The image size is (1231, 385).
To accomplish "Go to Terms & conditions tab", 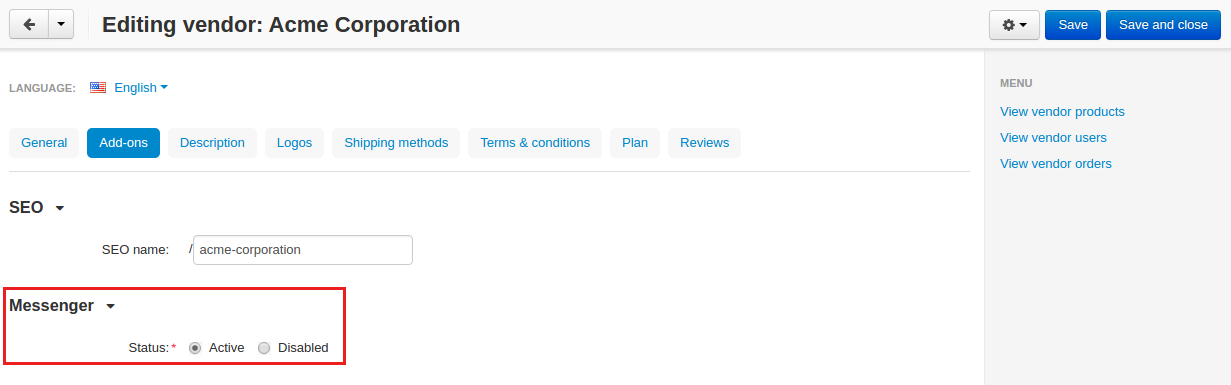I will (535, 143).
